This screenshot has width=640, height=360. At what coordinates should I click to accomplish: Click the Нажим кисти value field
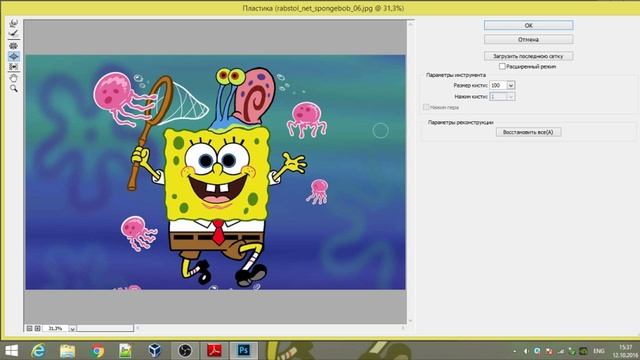[x=498, y=97]
